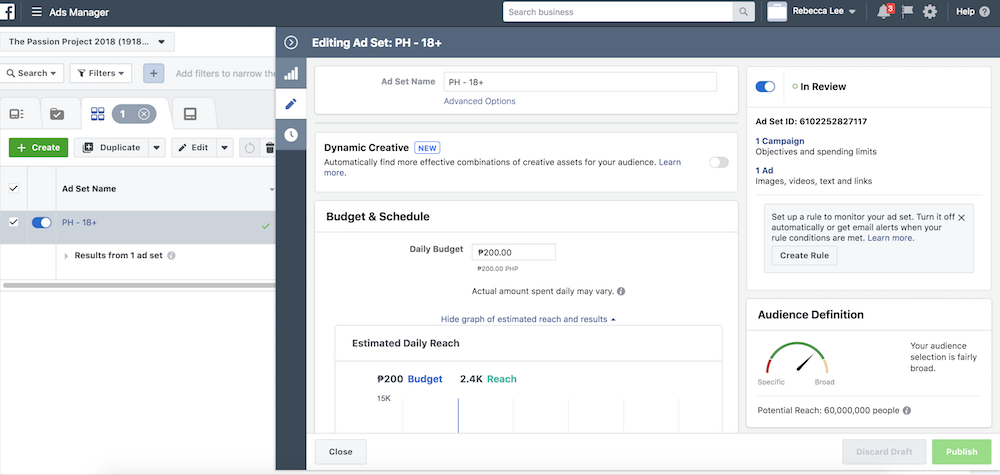The image size is (1000, 475).
Task: Click the Ad Set Name input field
Action: point(580,82)
